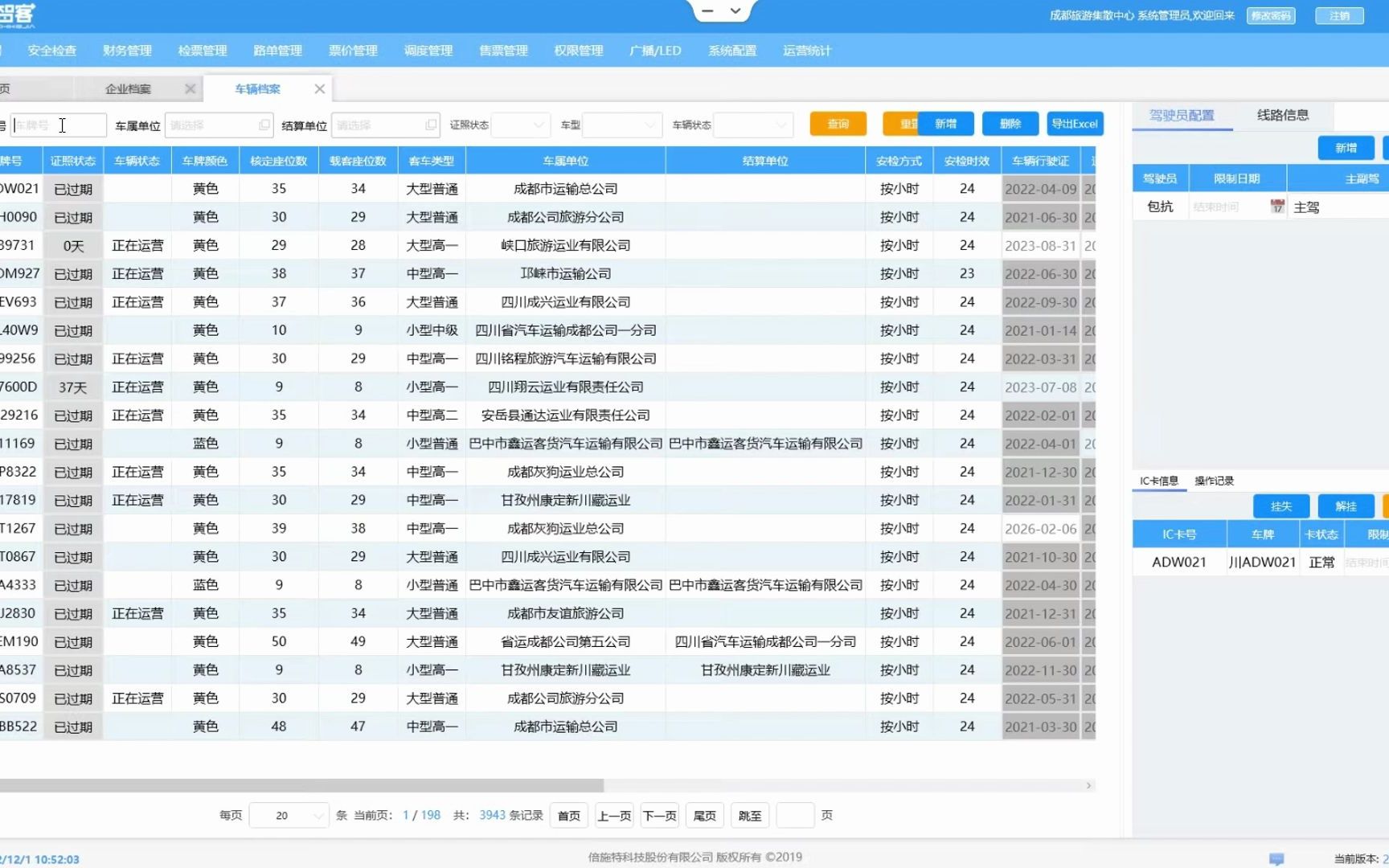Click the 导出Excel export button
This screenshot has width=1389, height=868.
tap(1075, 124)
